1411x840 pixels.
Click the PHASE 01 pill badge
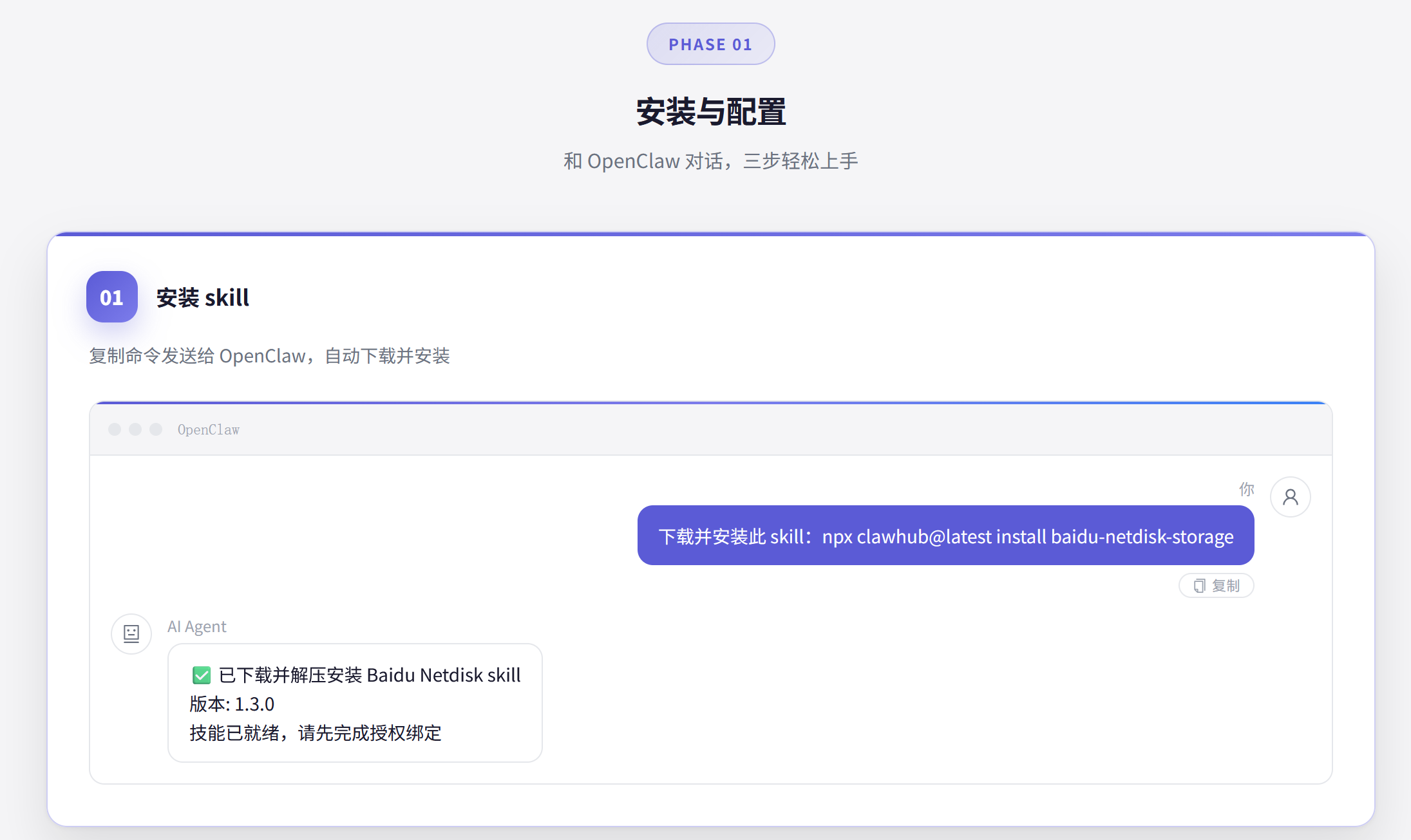point(710,44)
